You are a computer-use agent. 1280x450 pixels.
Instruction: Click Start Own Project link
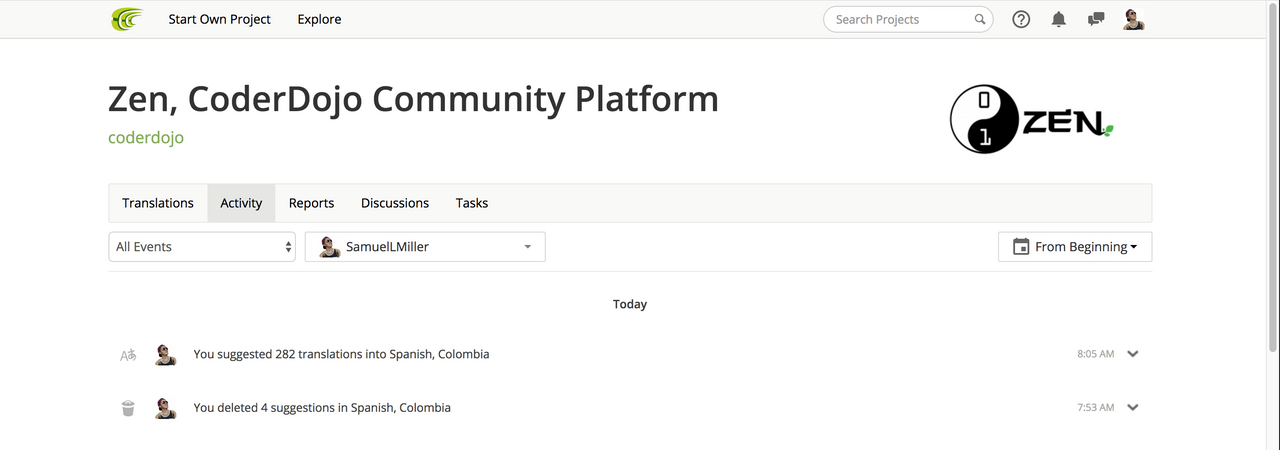tap(219, 19)
